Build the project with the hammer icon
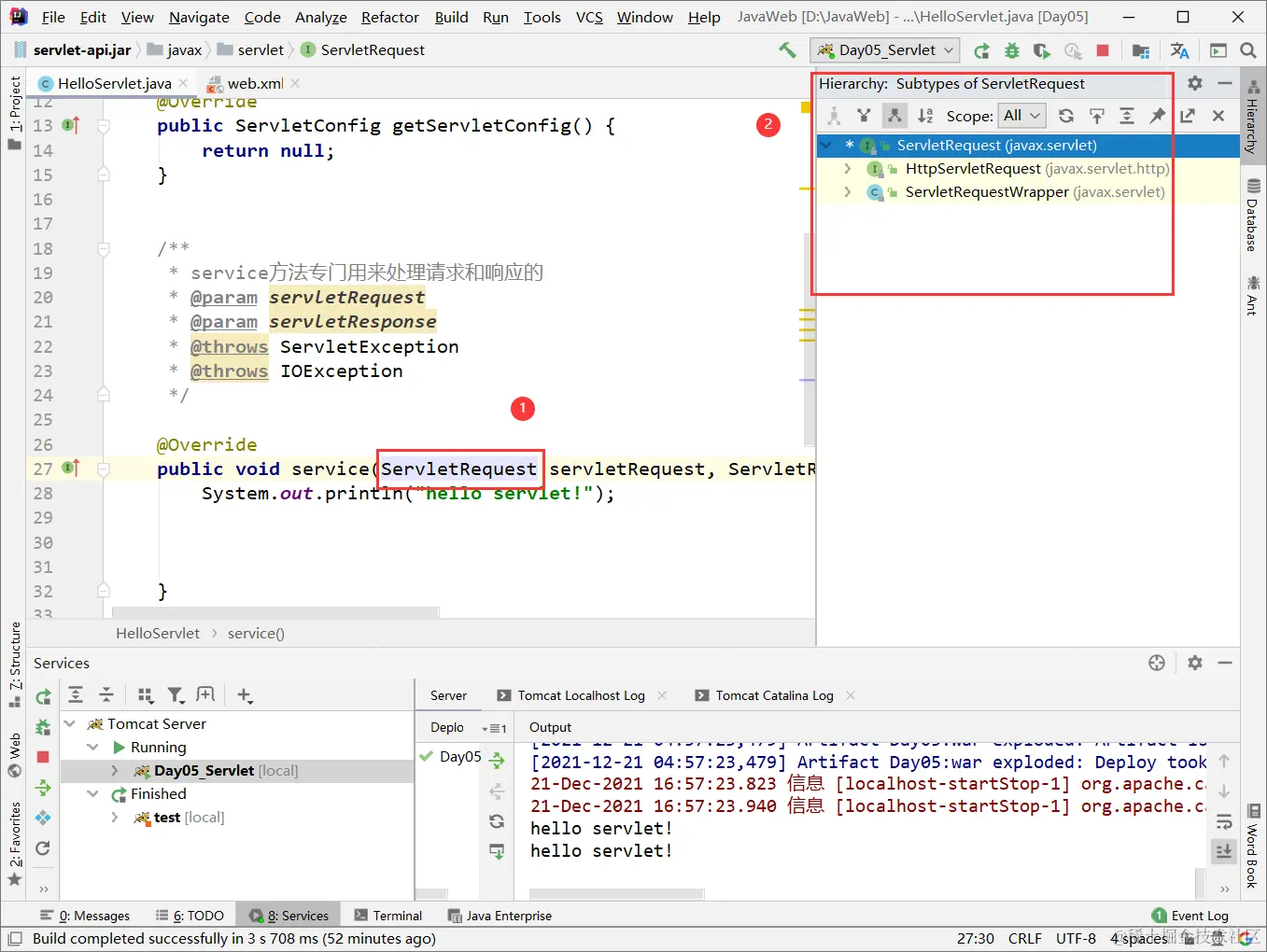1267x952 pixels. click(787, 50)
